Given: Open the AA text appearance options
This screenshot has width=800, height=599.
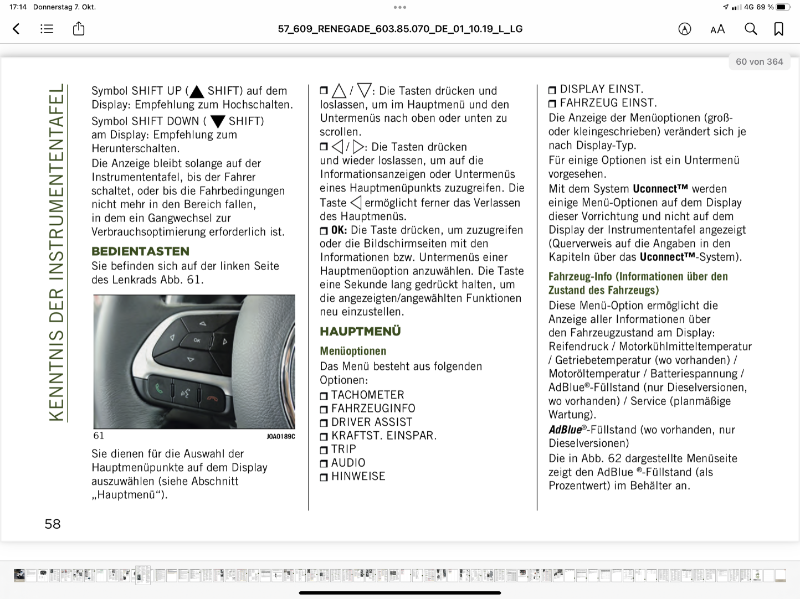Looking at the screenshot, I should (x=717, y=29).
